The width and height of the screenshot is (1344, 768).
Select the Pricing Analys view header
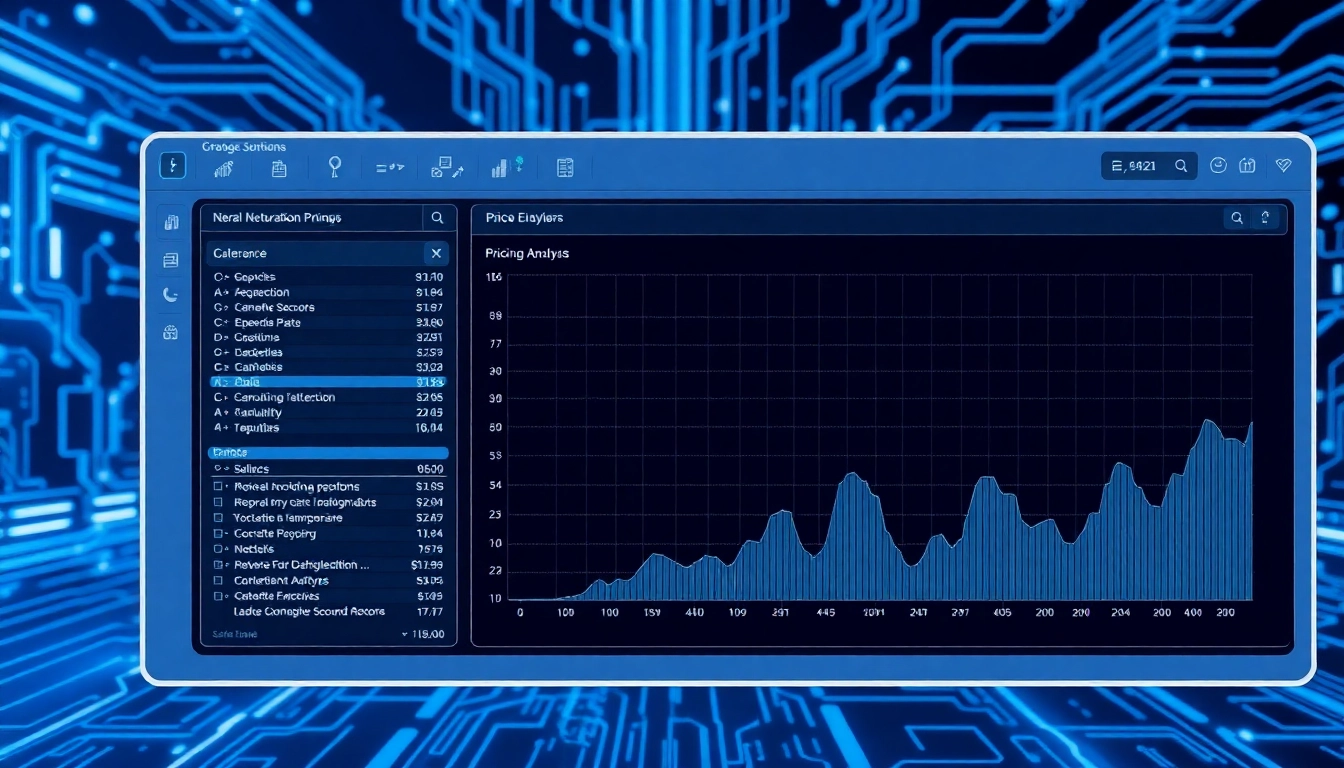click(x=527, y=253)
